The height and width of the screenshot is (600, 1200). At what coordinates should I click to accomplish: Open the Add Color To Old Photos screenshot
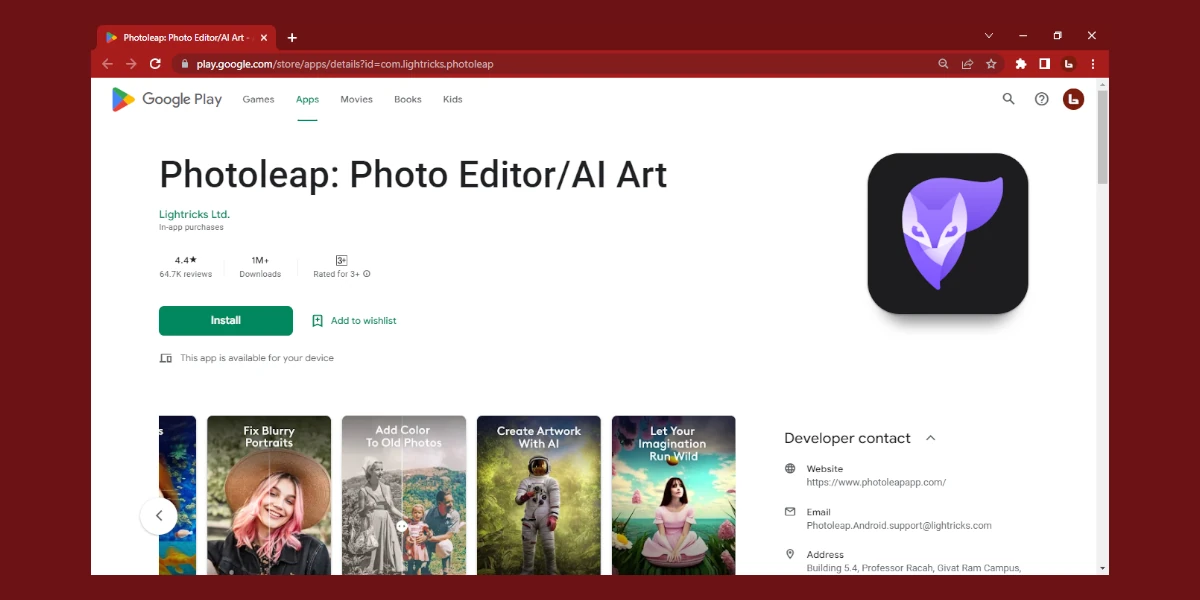point(404,495)
